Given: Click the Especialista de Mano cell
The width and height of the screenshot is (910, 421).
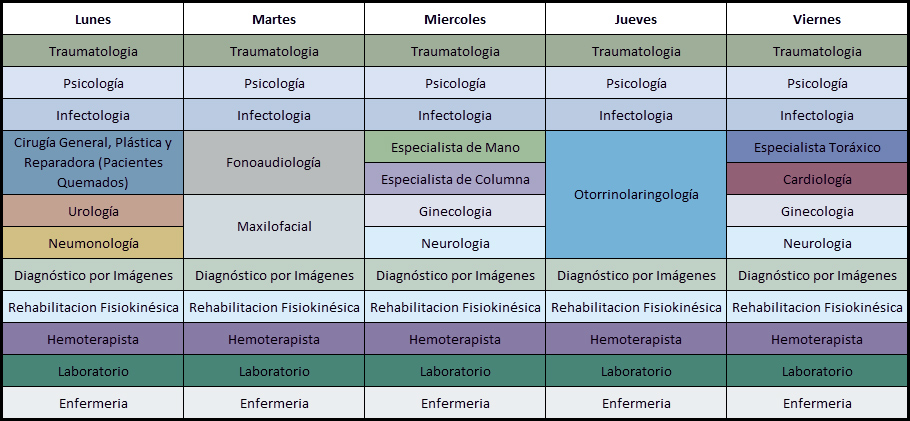Looking at the screenshot, I should [x=455, y=147].
